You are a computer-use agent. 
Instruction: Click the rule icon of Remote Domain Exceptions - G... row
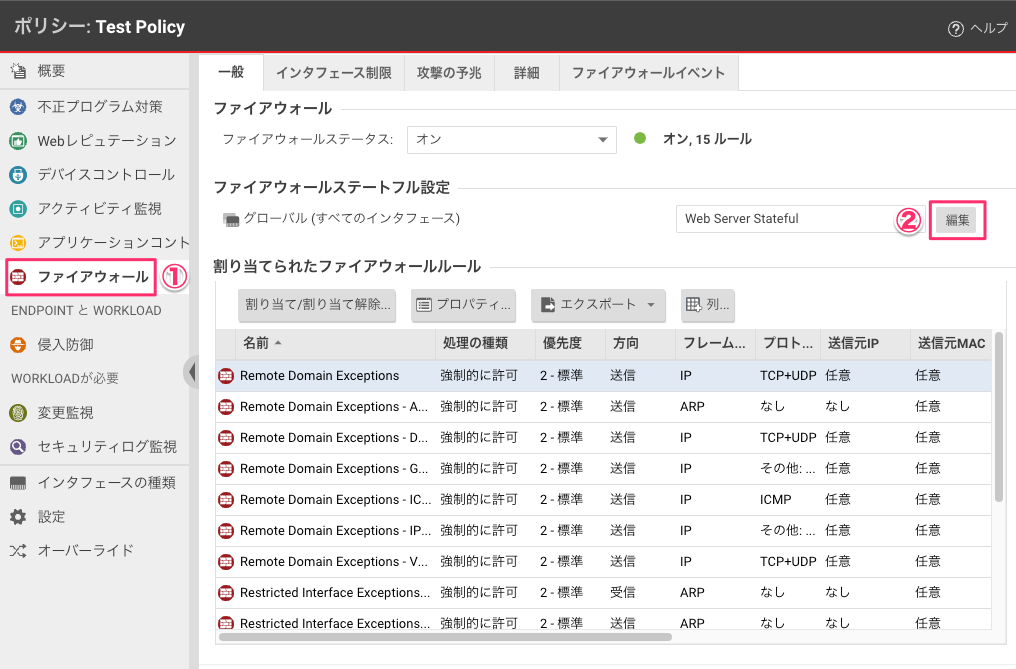226,469
